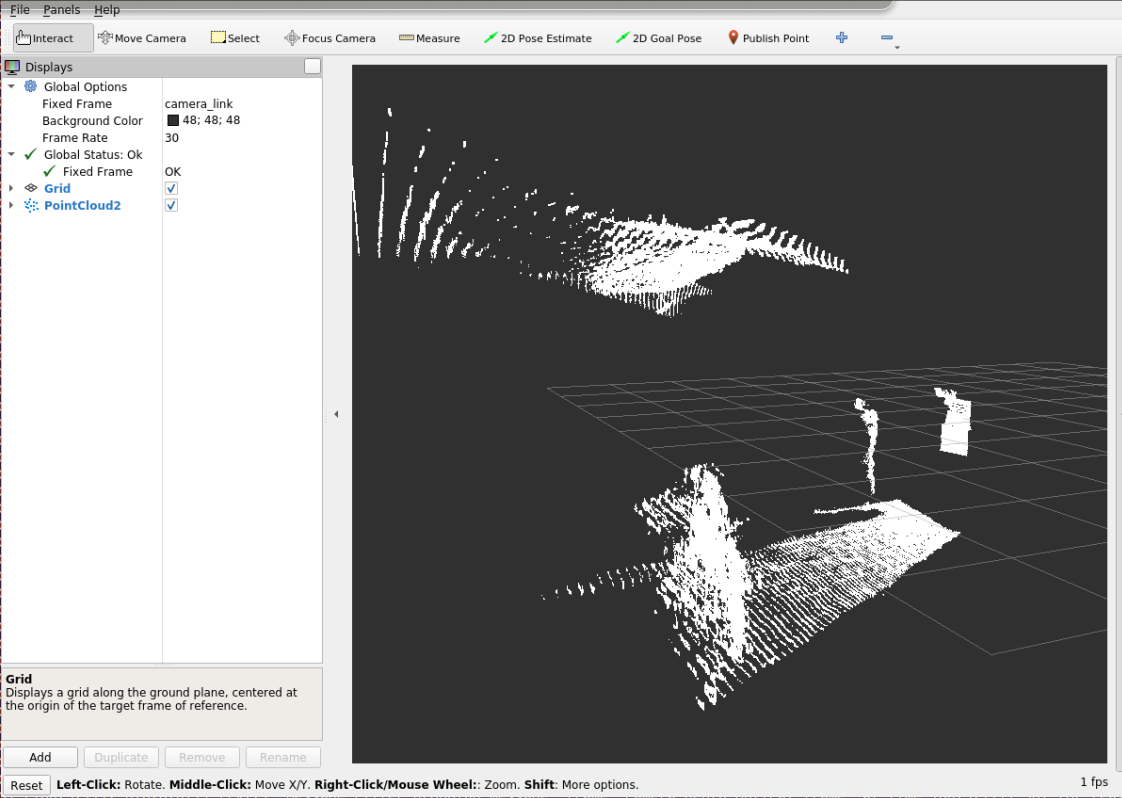Open the File menu
Screen dimensions: 1122x798
tap(19, 9)
